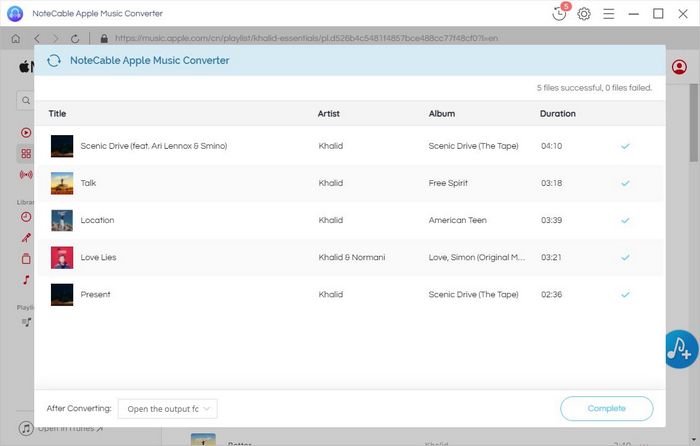Click the Artist column header

(329, 113)
